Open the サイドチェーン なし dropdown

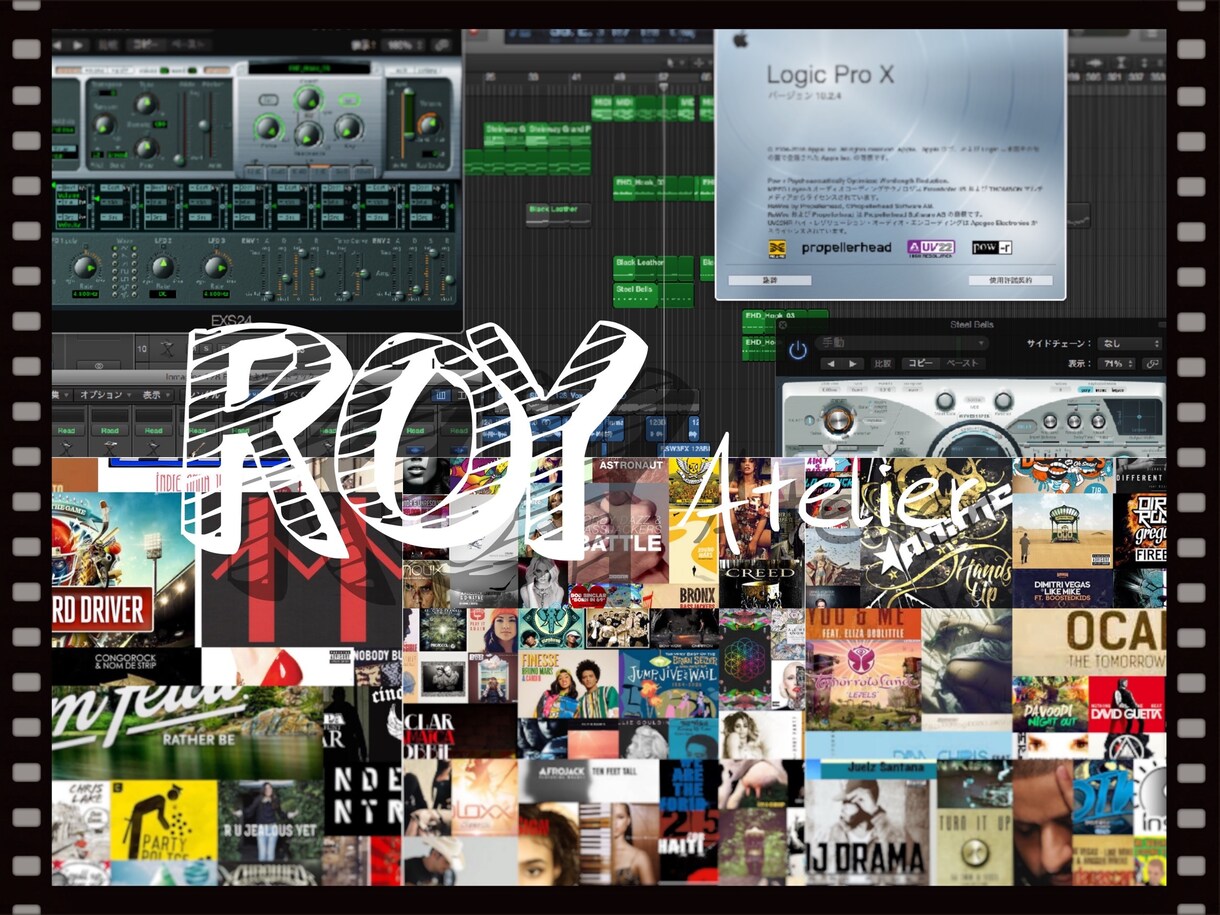pyautogui.click(x=1128, y=343)
